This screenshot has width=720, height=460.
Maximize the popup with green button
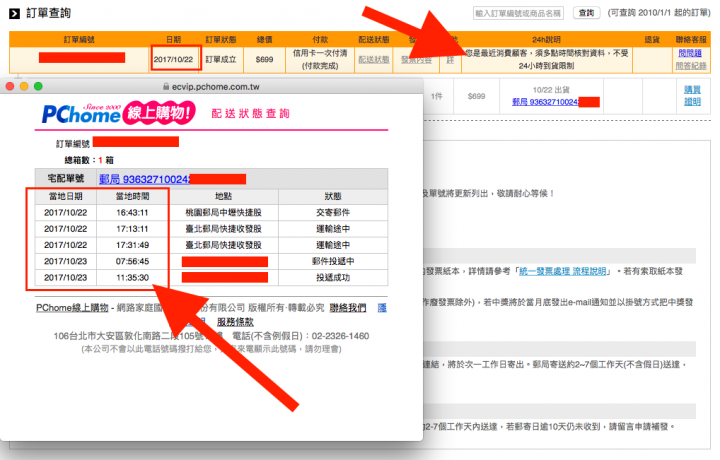tap(38, 86)
